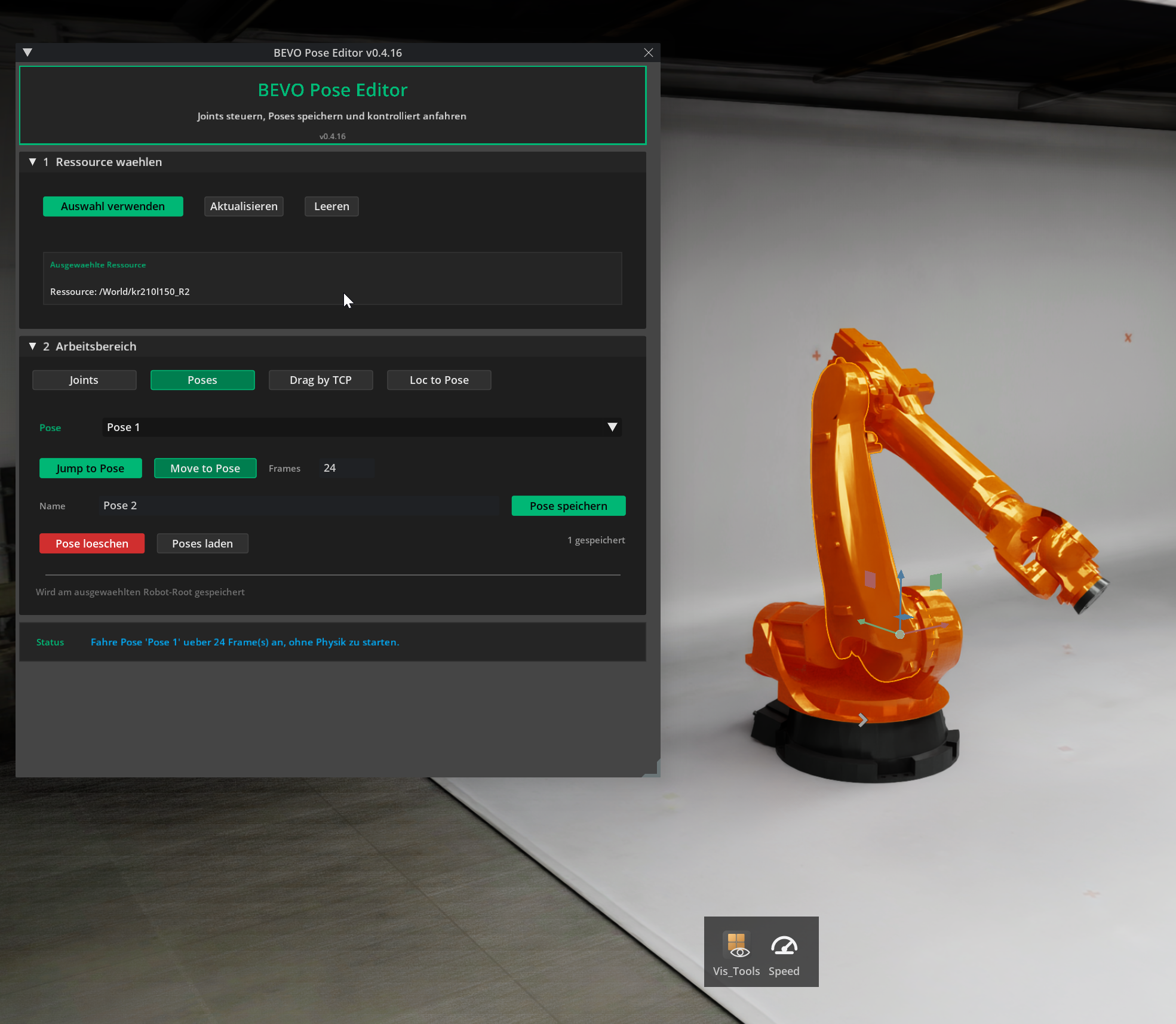Collapse section 1 Ressource waehlen
The image size is (1176, 1024).
click(x=33, y=162)
